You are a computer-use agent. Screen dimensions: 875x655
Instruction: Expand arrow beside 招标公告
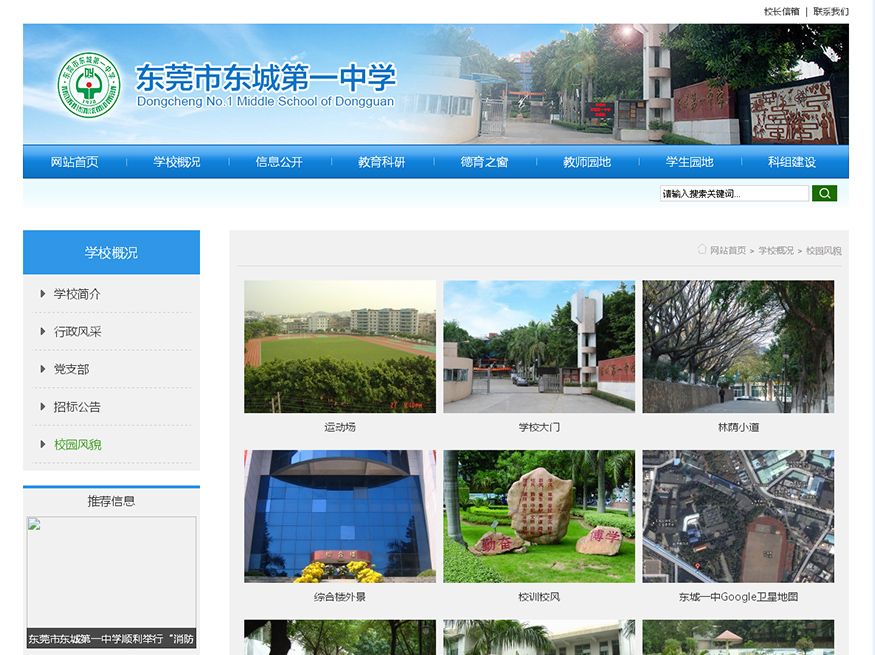(x=42, y=407)
